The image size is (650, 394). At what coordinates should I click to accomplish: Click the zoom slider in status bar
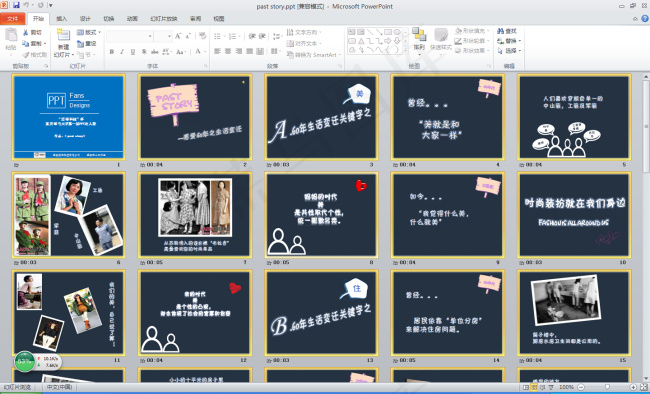point(607,387)
